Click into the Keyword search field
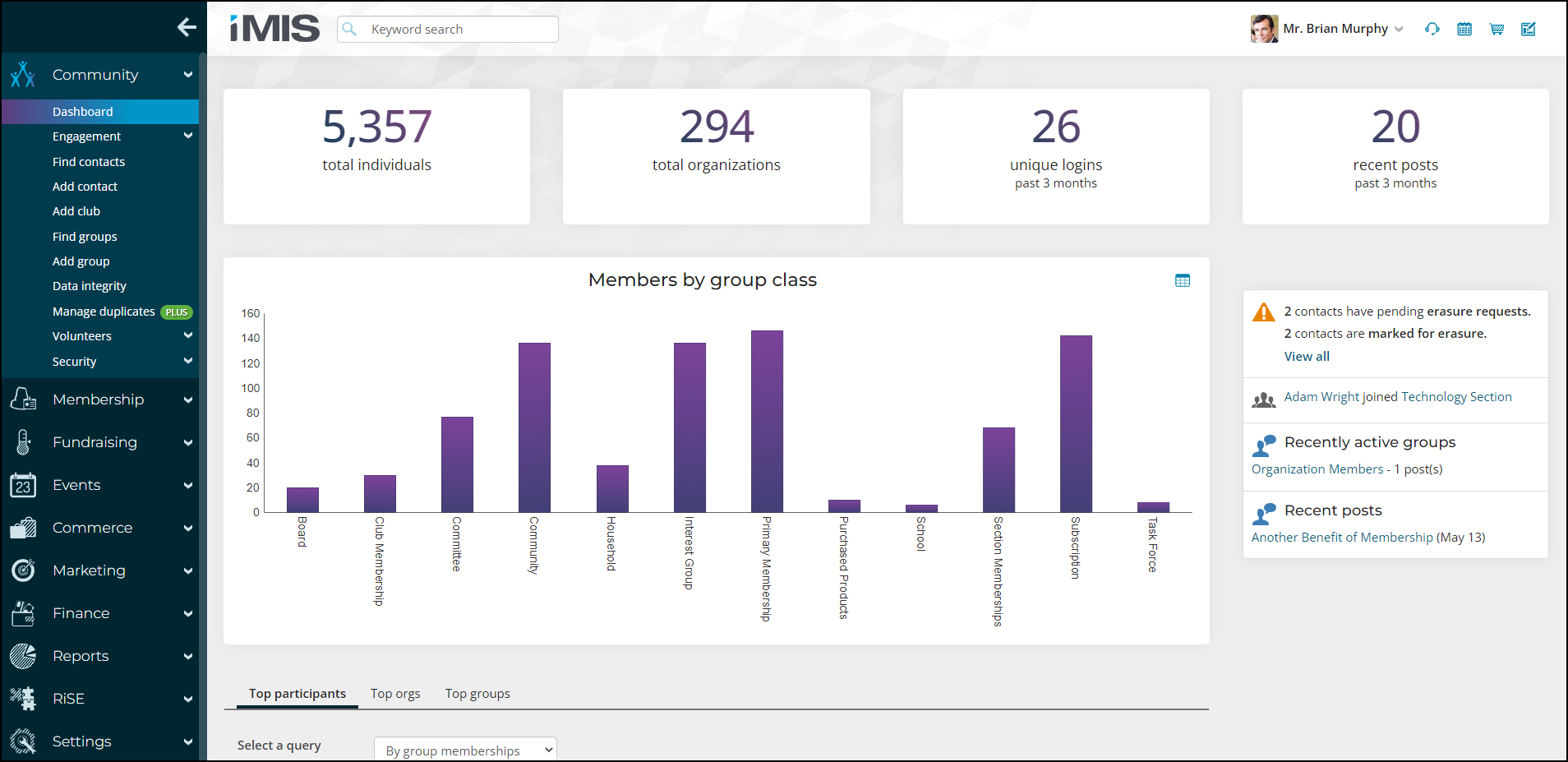 point(448,29)
